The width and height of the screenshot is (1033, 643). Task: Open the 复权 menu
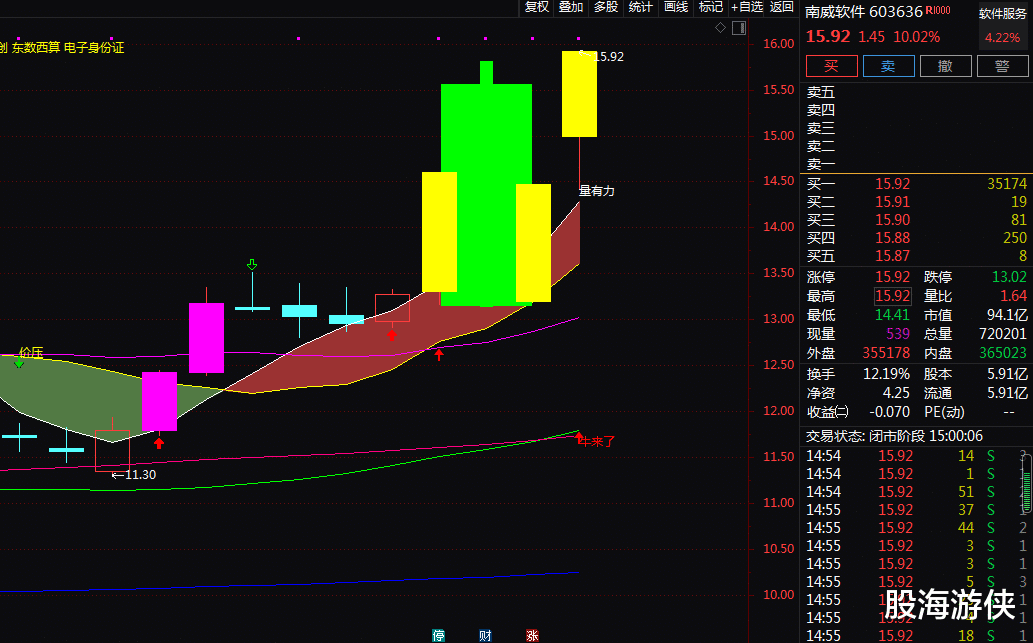(536, 7)
